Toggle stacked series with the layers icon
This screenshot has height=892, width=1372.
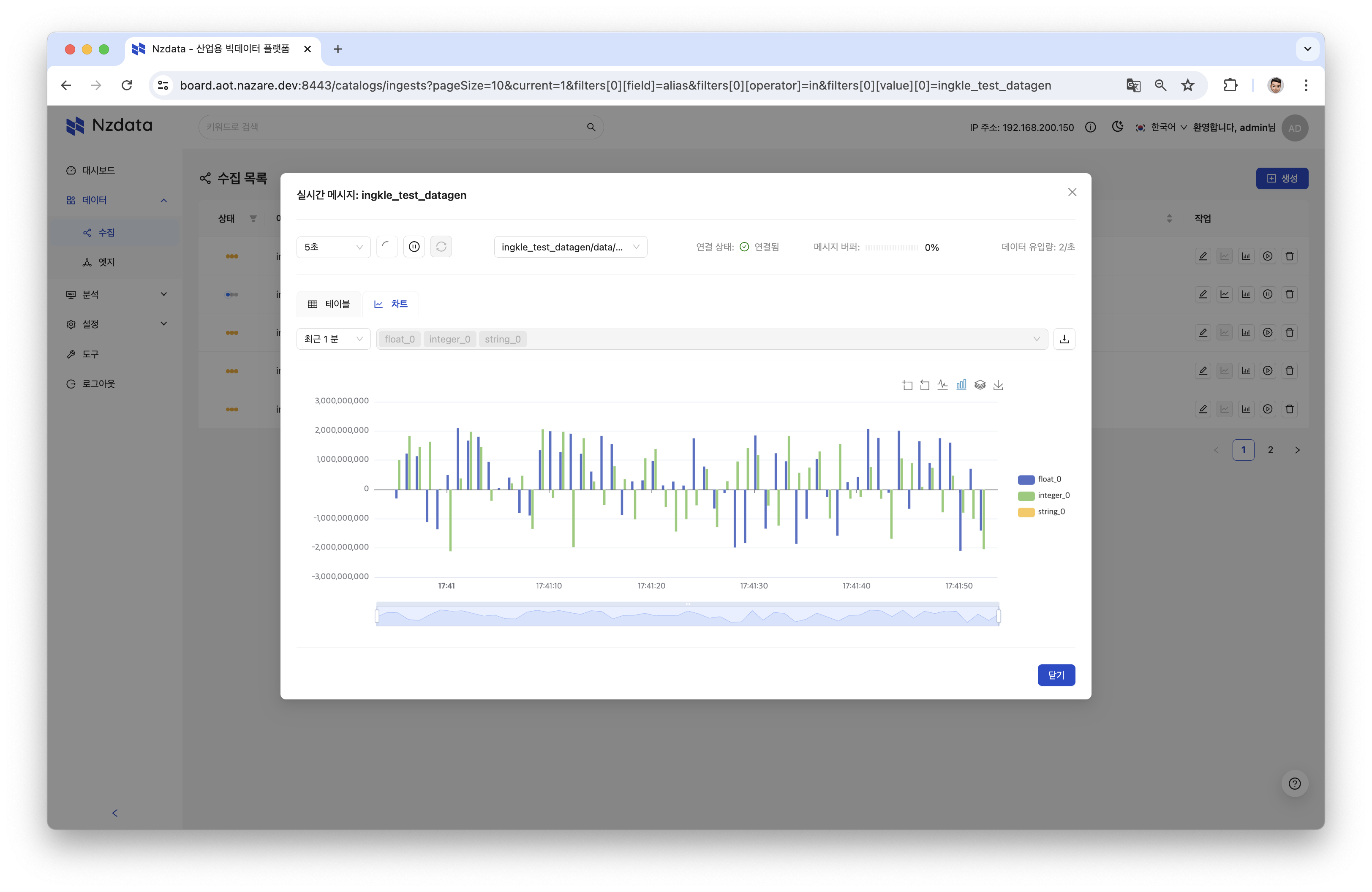coord(980,385)
